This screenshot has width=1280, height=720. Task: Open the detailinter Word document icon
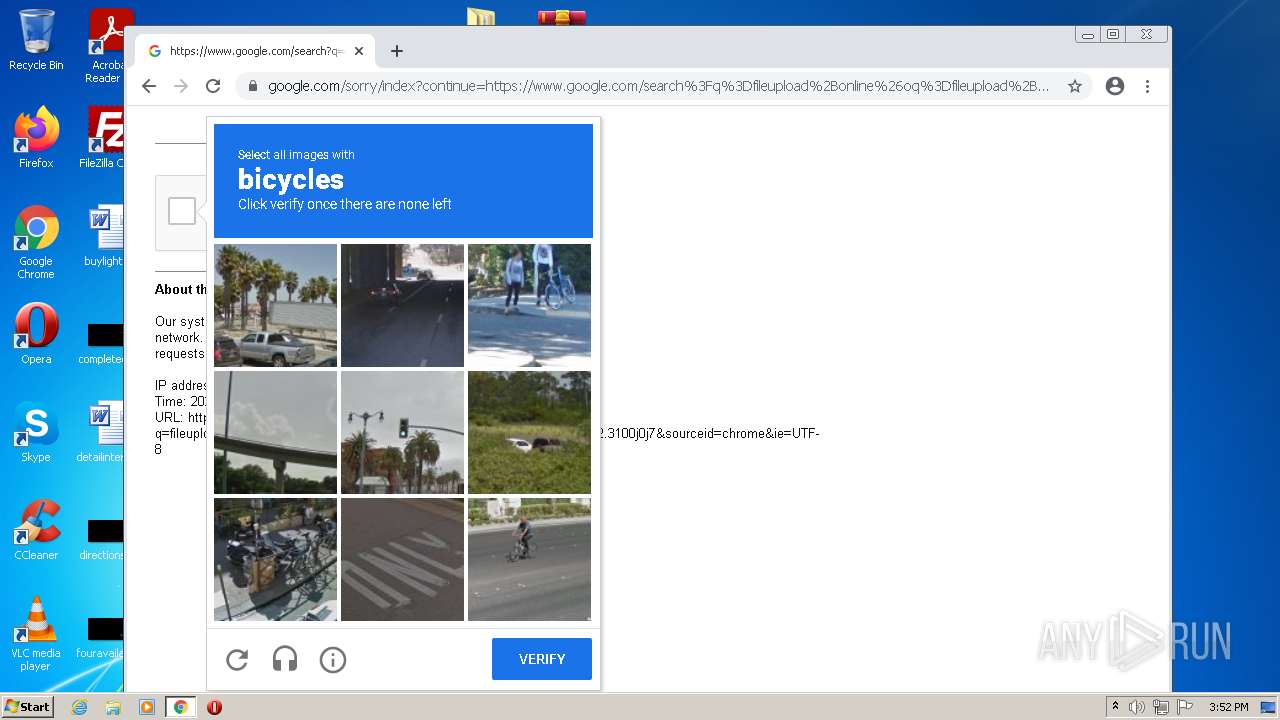(101, 432)
